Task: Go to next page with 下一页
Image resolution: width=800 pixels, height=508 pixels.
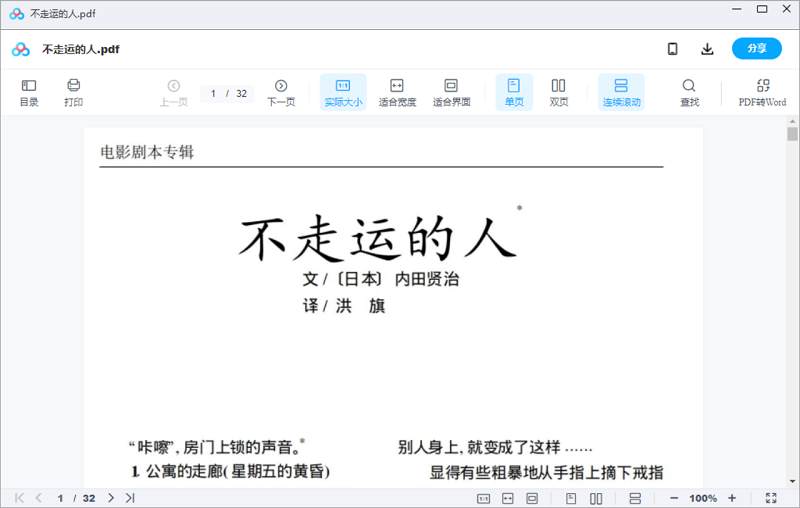Action: point(281,92)
